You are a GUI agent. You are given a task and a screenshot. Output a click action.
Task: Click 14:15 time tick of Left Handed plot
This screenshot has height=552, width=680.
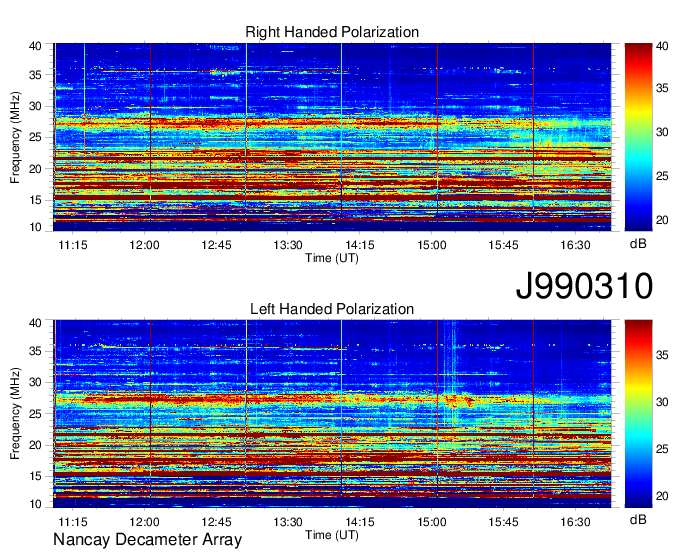[360, 522]
